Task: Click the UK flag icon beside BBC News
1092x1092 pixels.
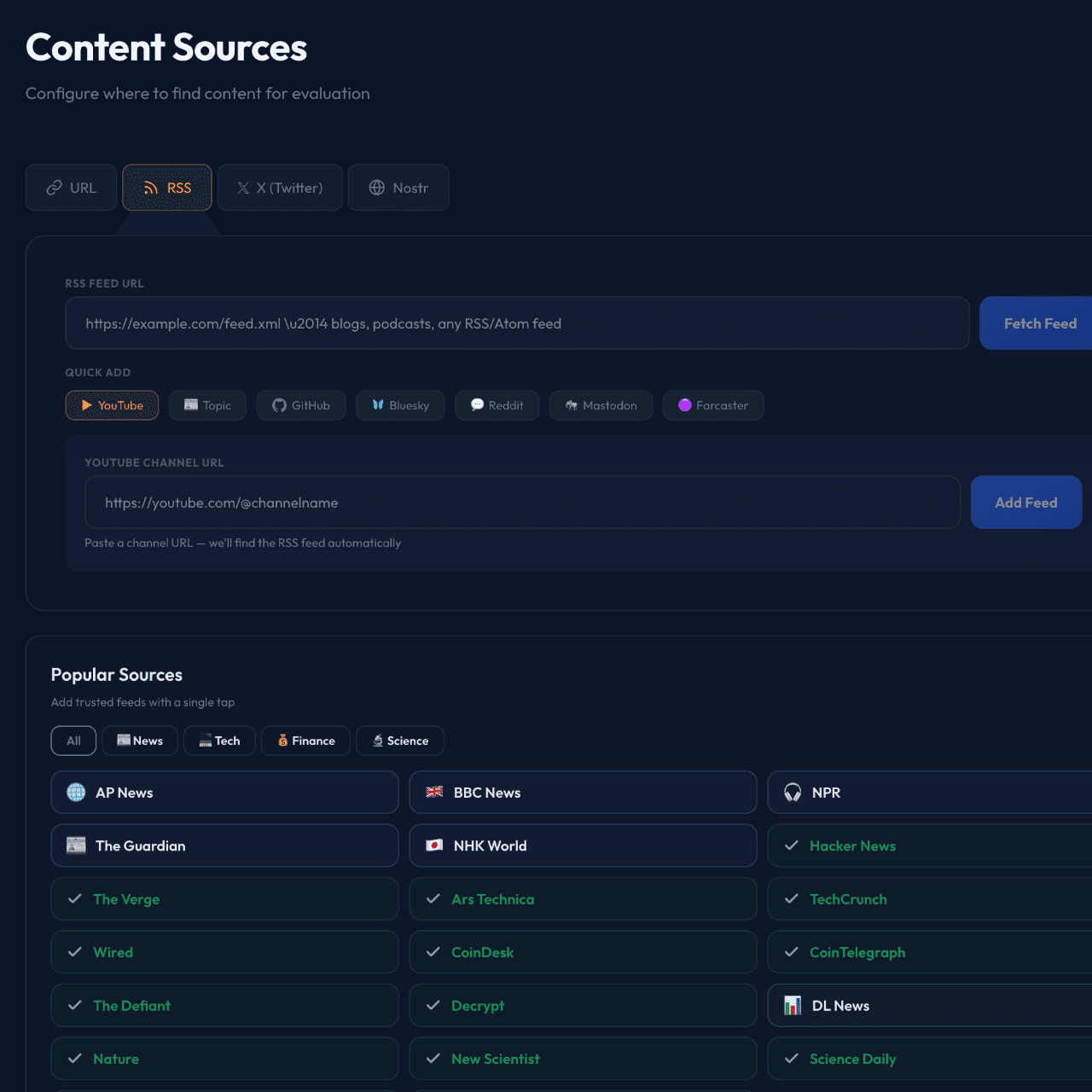Action: (434, 792)
